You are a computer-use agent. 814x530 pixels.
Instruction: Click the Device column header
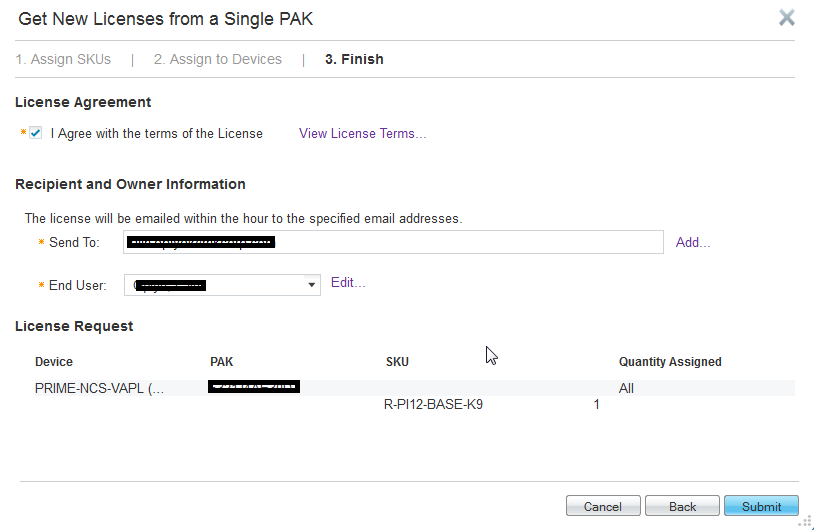tap(54, 361)
